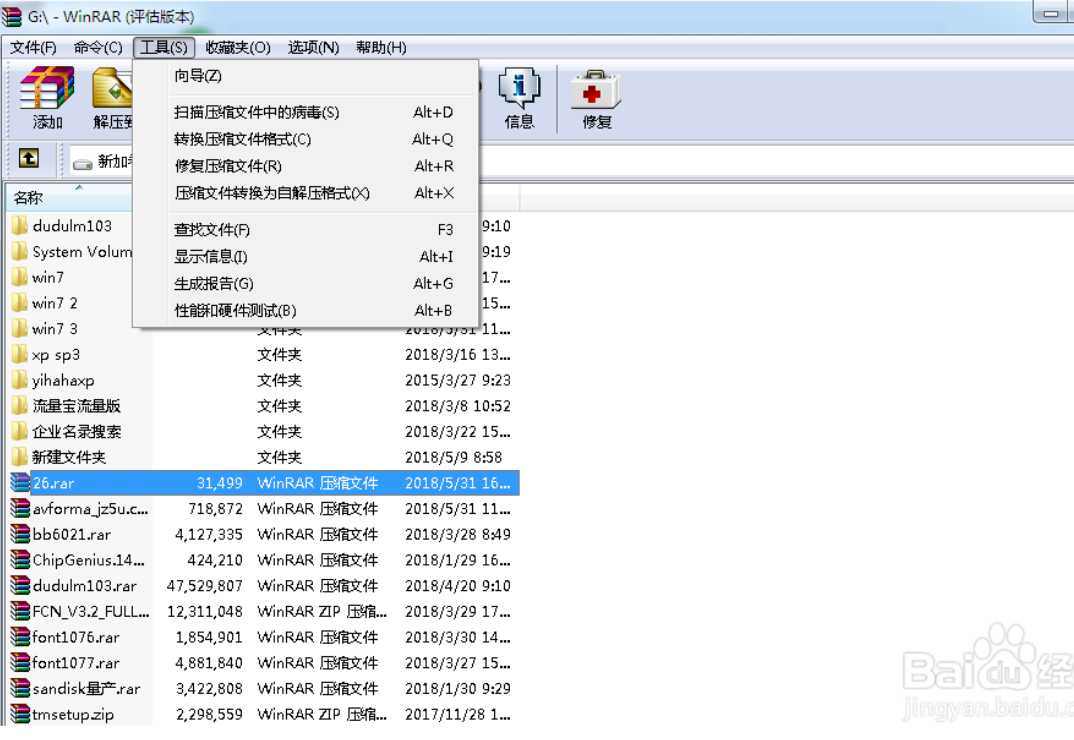Select 转换压缩文件格式(C) menu entry

tap(305, 139)
